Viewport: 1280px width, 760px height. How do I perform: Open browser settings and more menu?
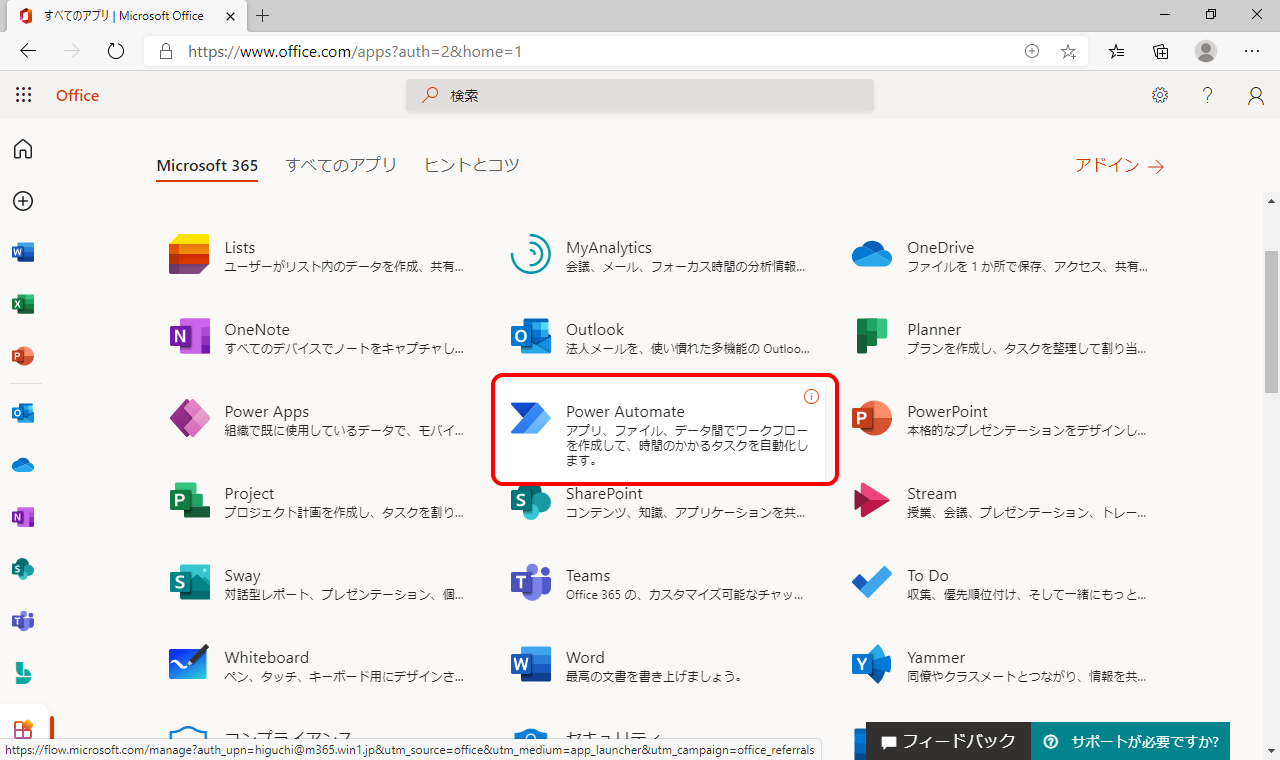point(1252,51)
